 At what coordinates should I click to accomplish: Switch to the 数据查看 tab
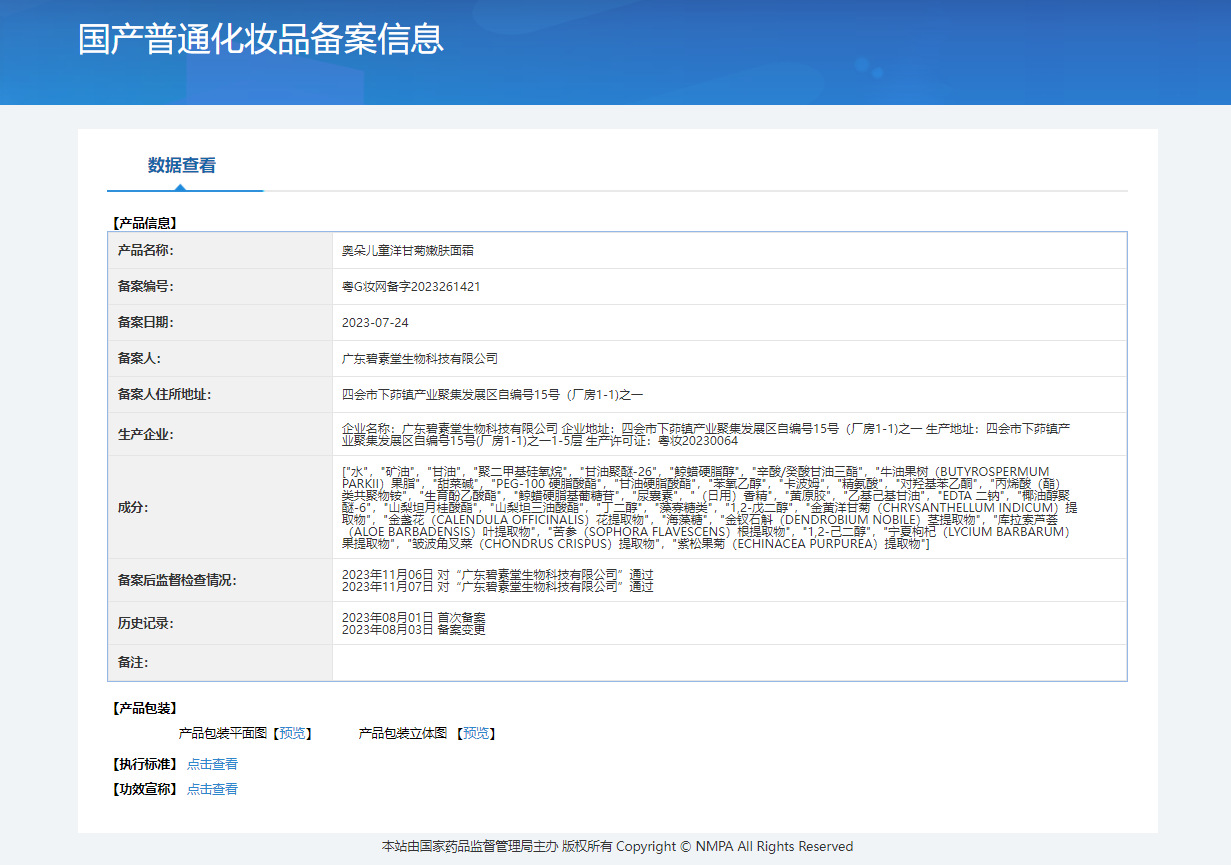(182, 166)
